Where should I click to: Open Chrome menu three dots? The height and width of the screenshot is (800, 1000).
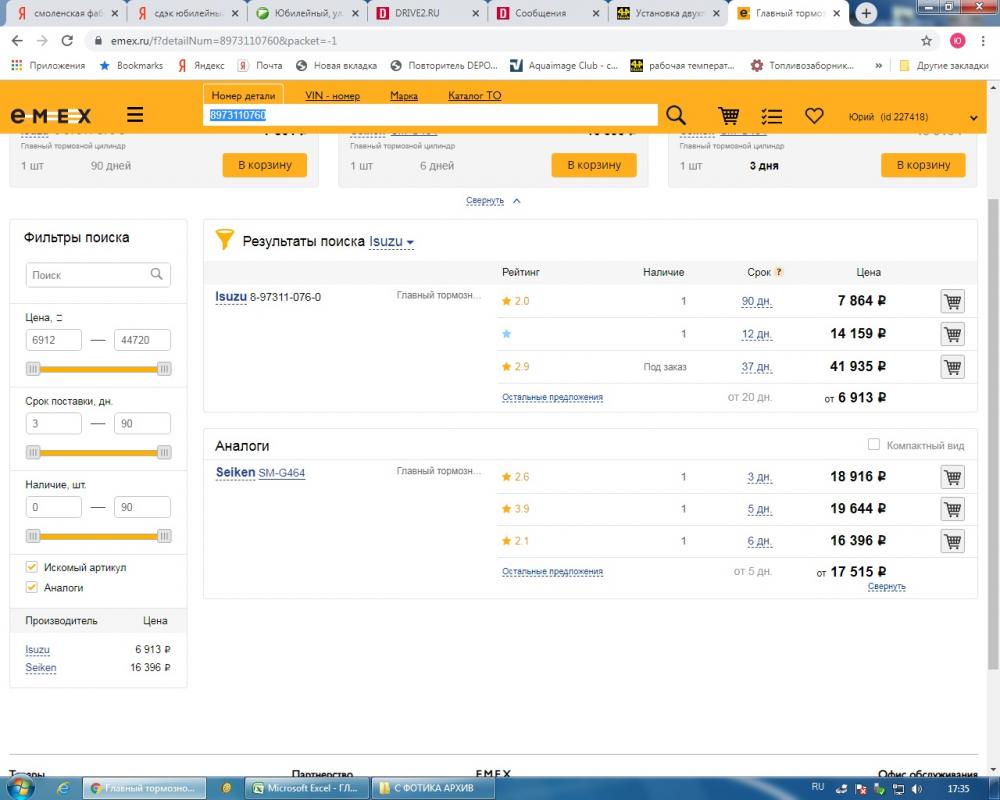pyautogui.click(x=983, y=41)
